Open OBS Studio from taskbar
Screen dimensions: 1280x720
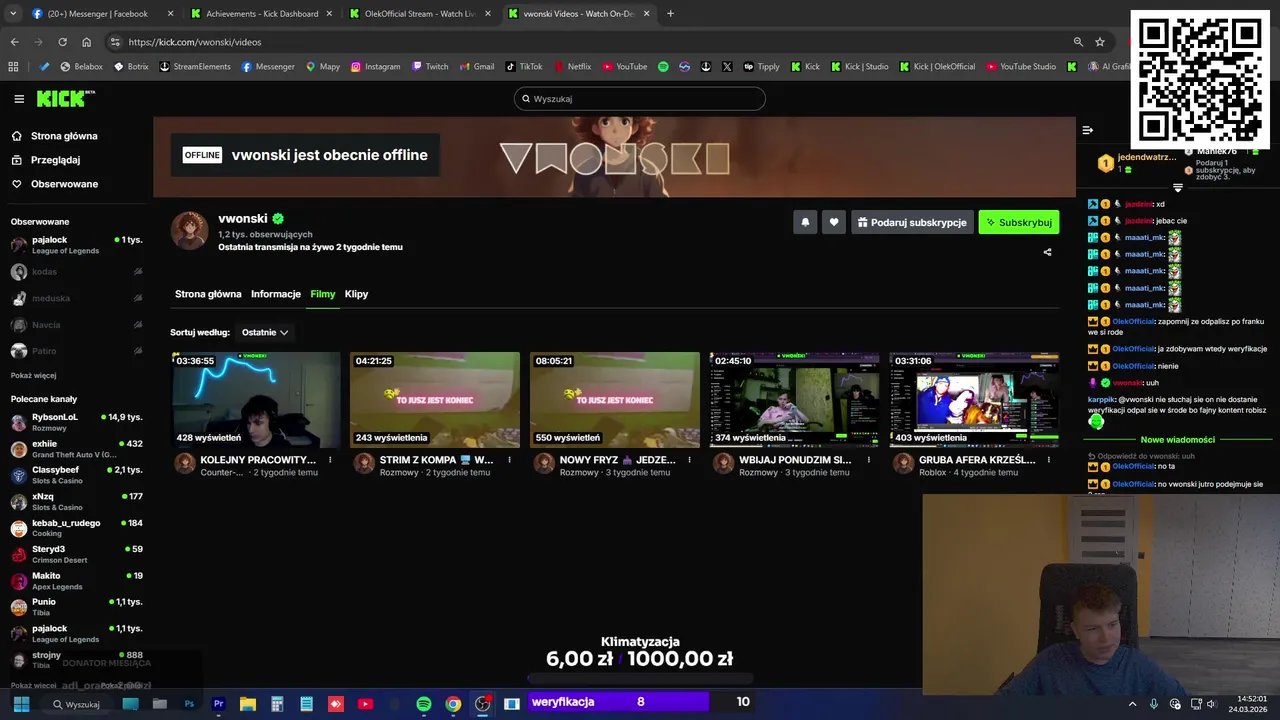click(x=482, y=704)
